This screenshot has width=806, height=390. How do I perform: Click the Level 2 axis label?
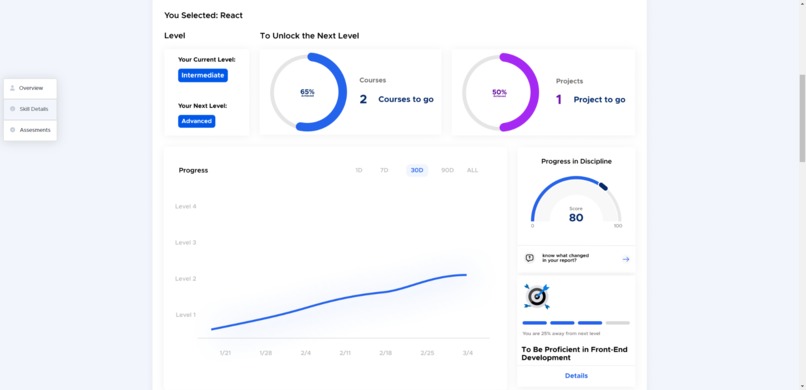186,278
